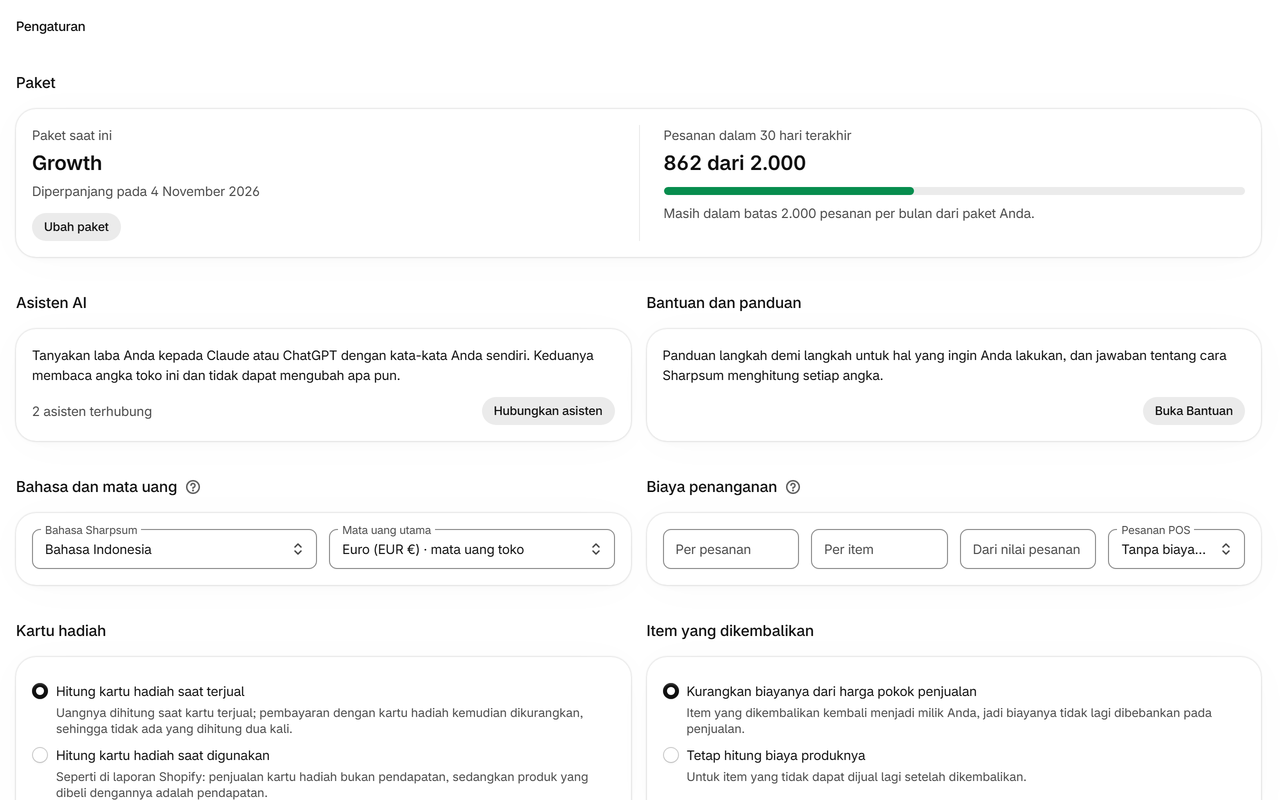Focus the Per pesanan input field
The image size is (1280, 800).
(x=731, y=549)
